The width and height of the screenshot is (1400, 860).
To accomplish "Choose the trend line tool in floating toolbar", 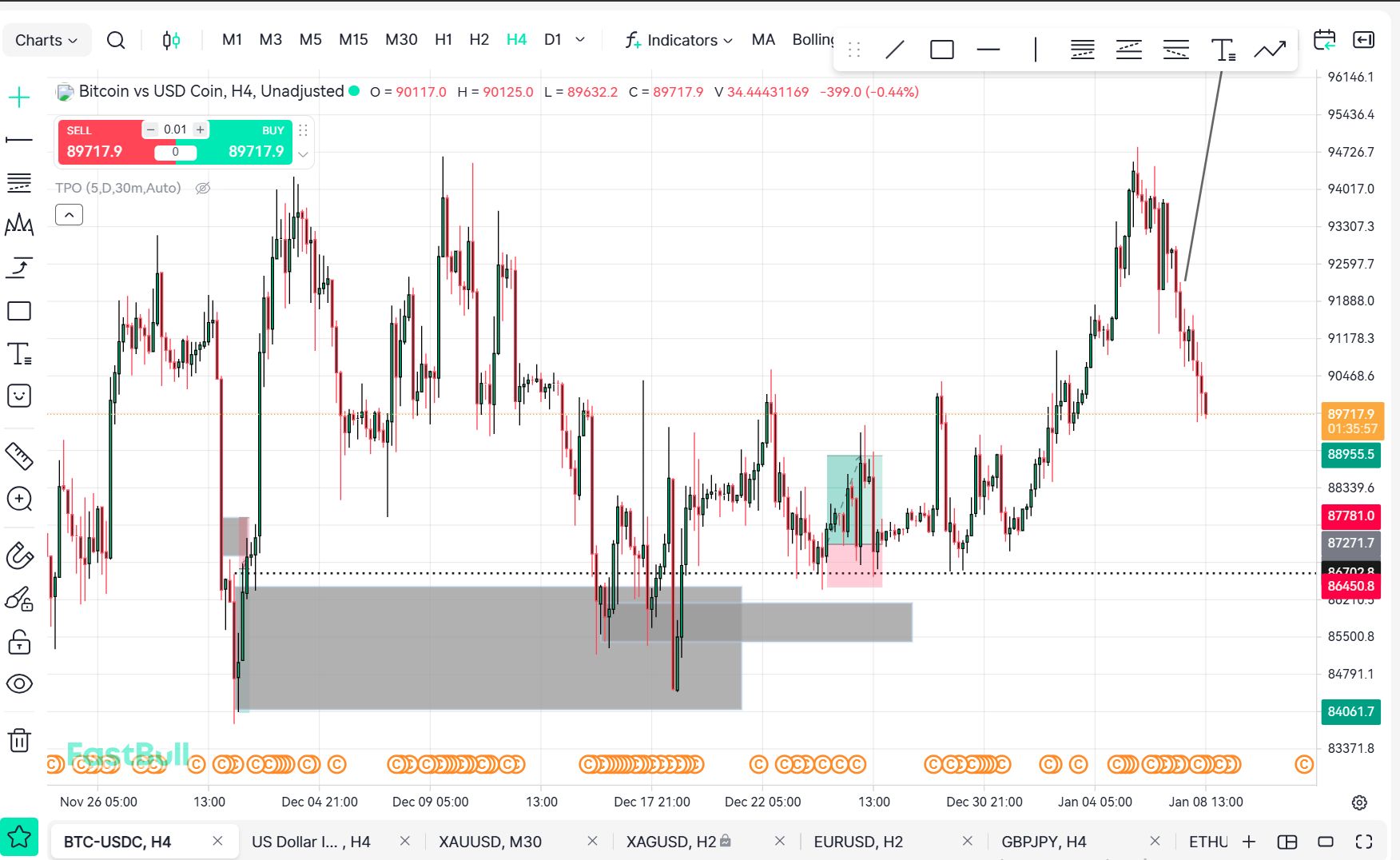I will point(895,50).
